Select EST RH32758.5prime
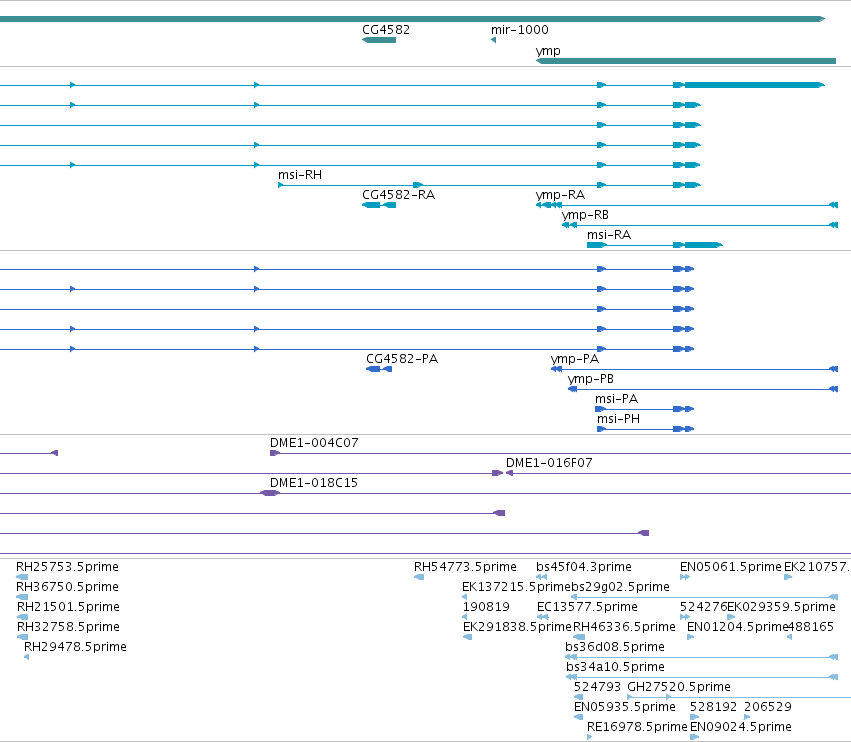The height and width of the screenshot is (742, 851). click(68, 627)
